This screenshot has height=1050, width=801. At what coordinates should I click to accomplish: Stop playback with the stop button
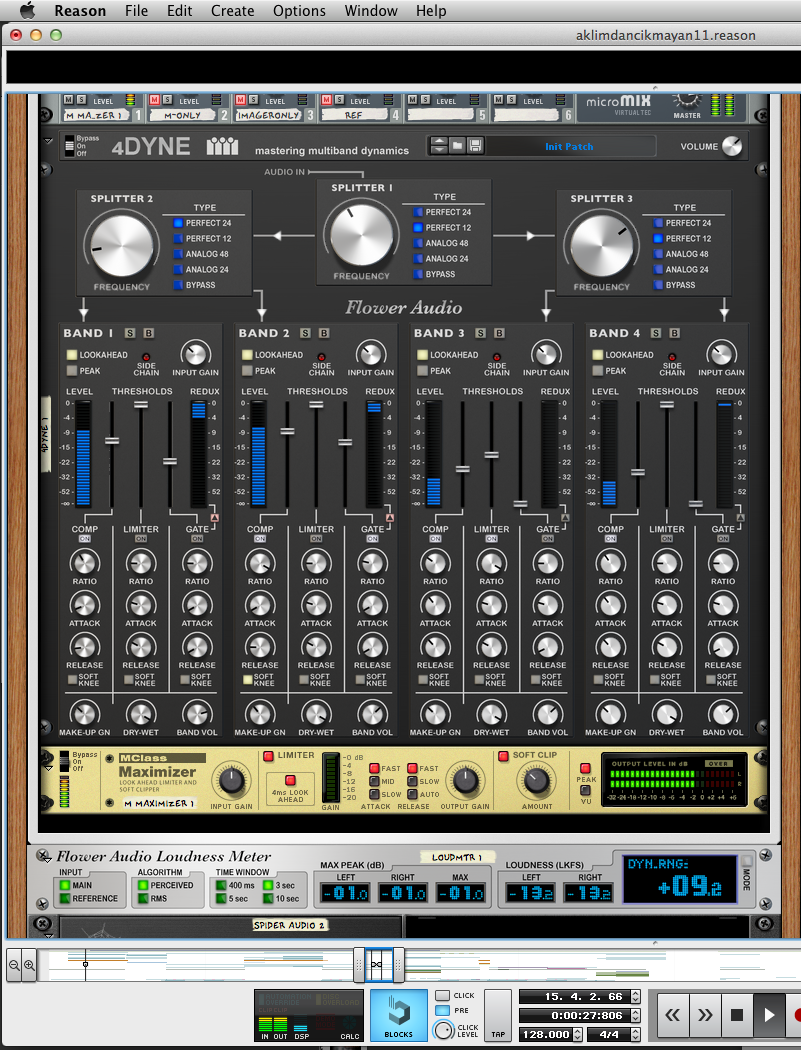(x=737, y=1015)
